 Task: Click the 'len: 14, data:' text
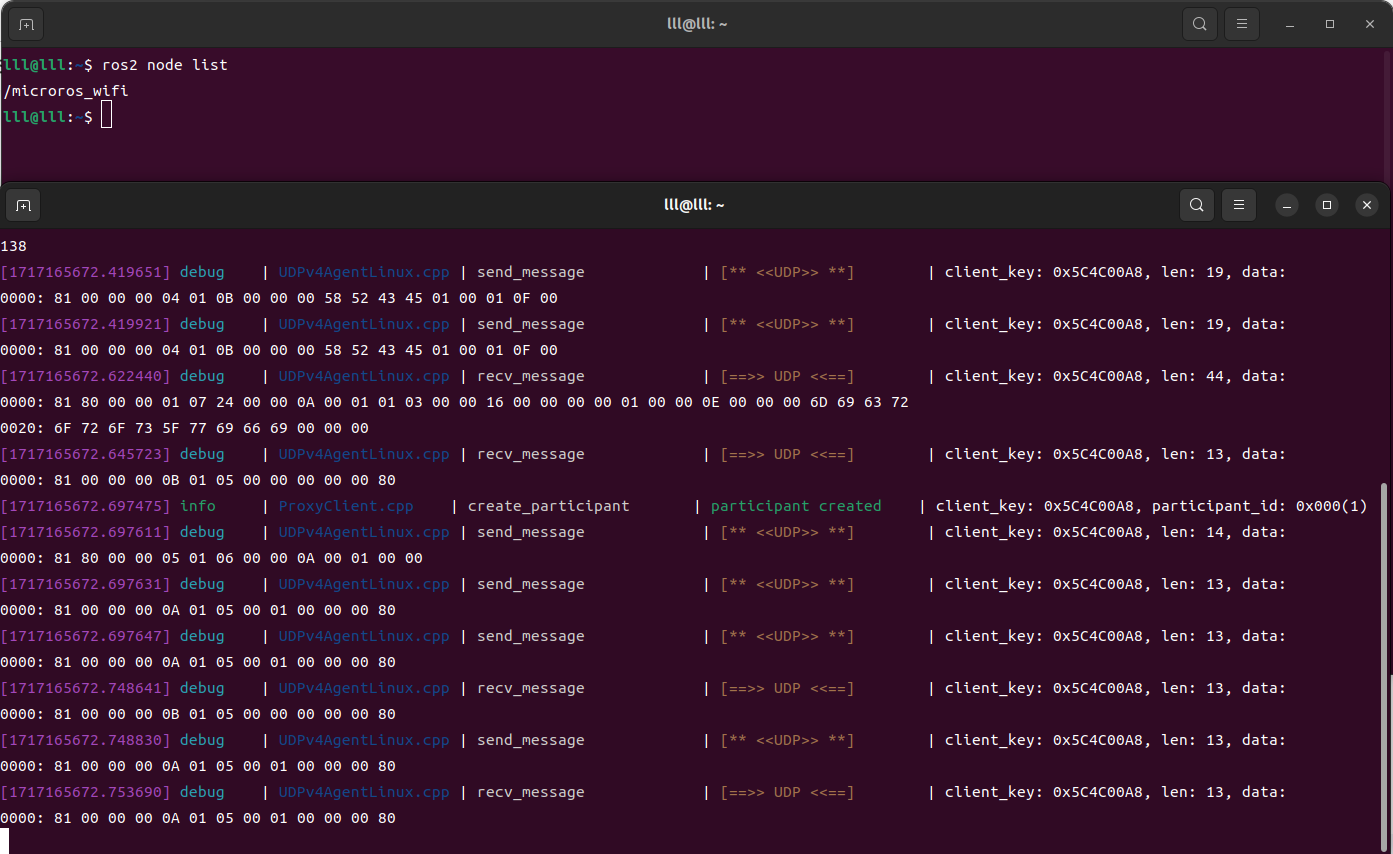click(1224, 532)
